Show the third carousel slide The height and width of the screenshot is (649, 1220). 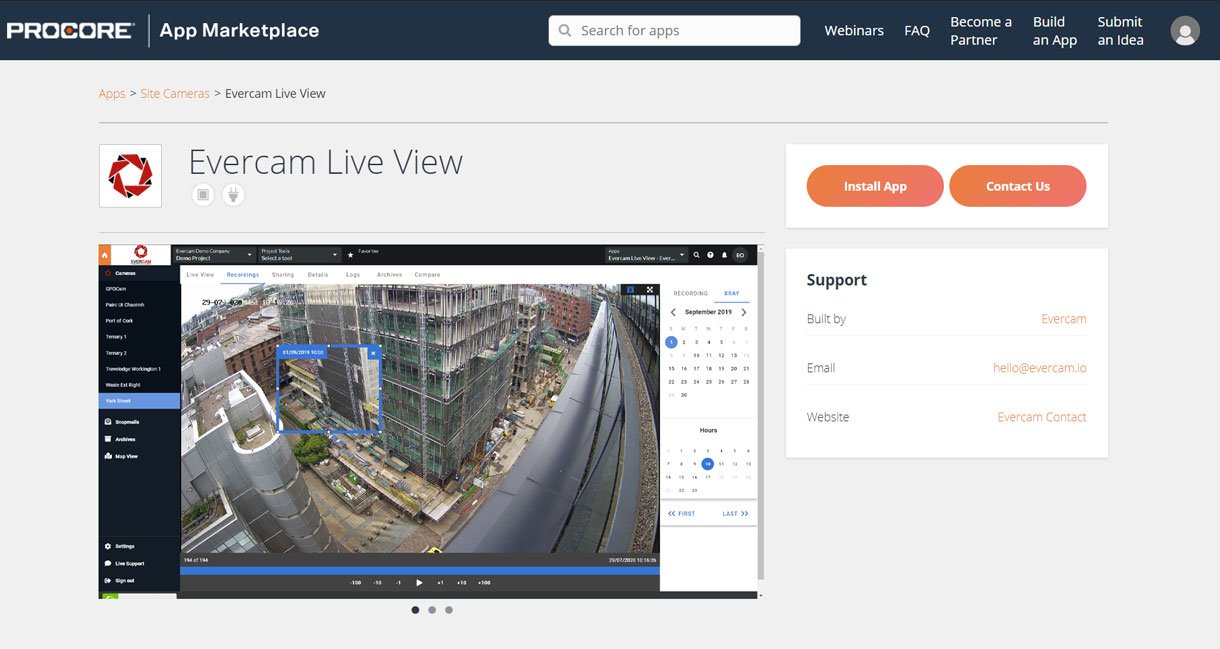coord(449,609)
